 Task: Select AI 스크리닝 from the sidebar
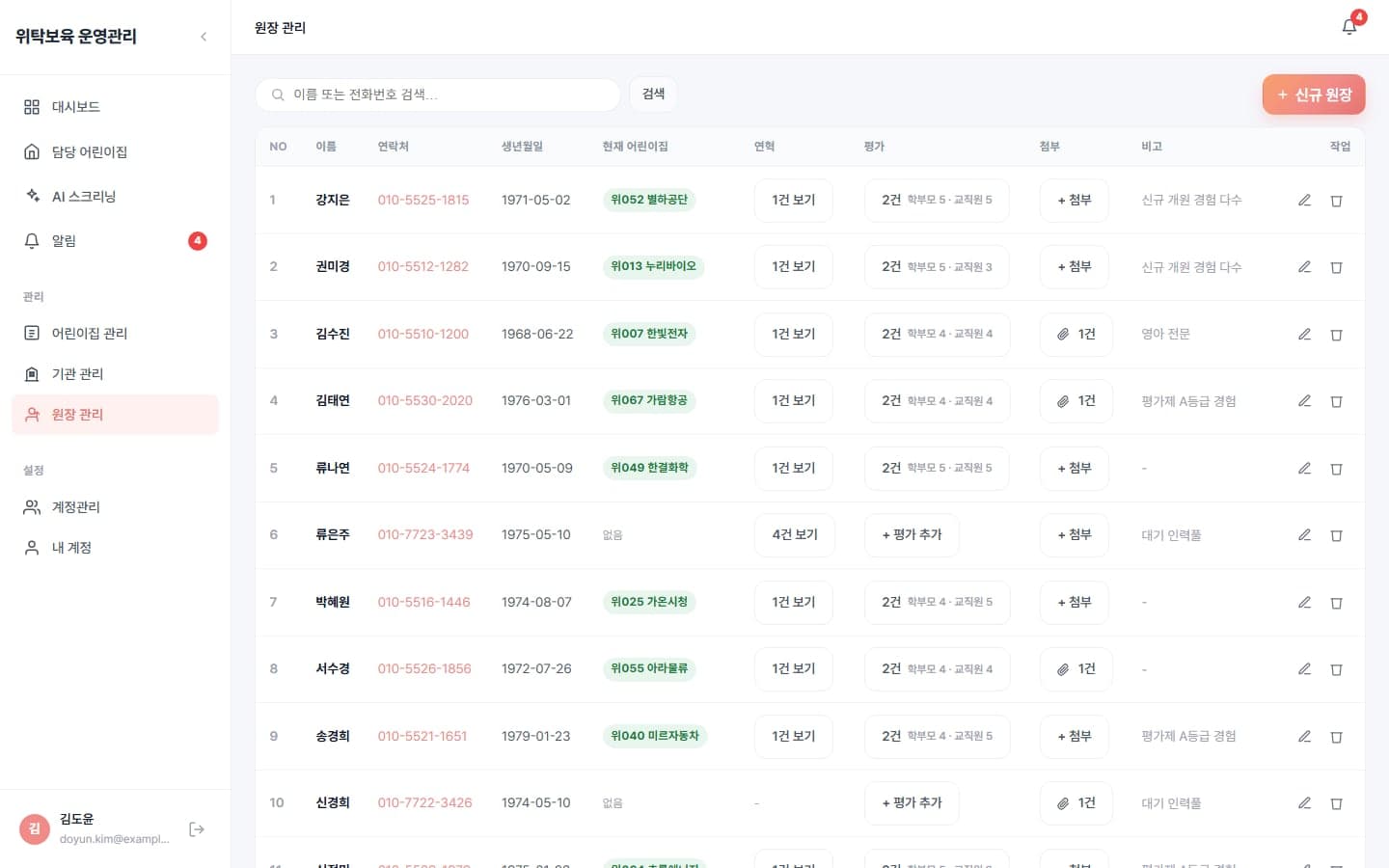115,197
